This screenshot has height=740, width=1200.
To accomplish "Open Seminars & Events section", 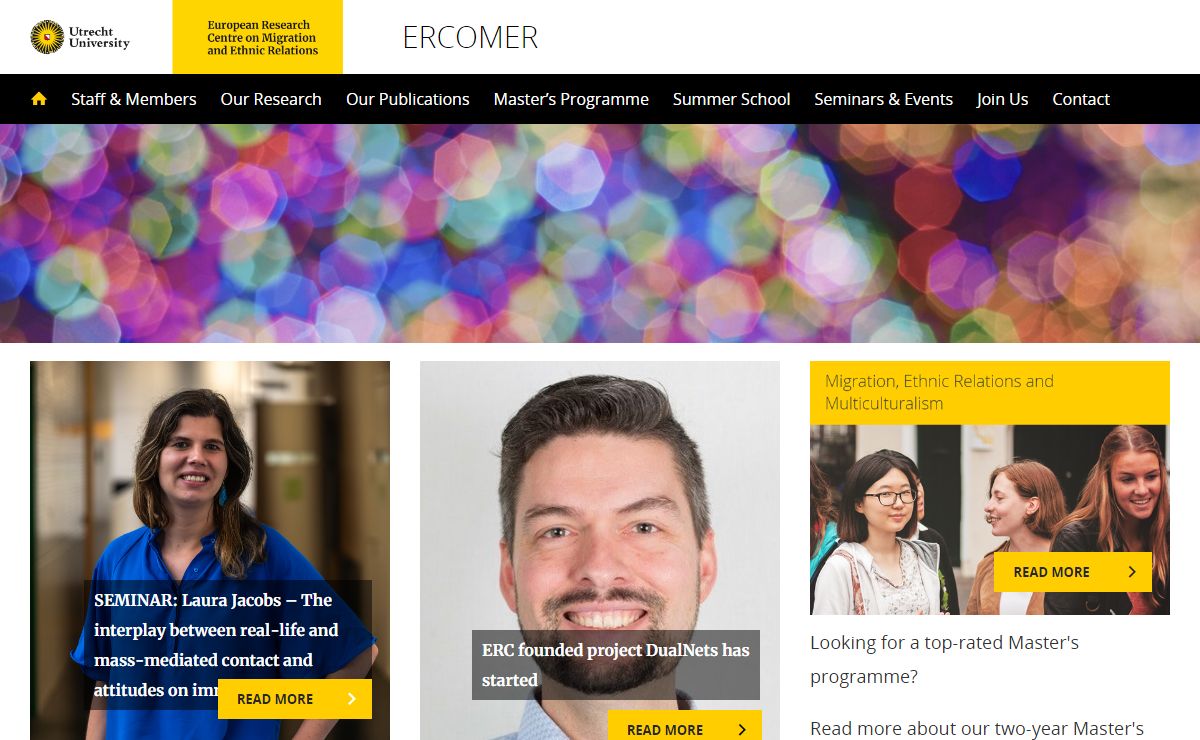I will pos(883,99).
